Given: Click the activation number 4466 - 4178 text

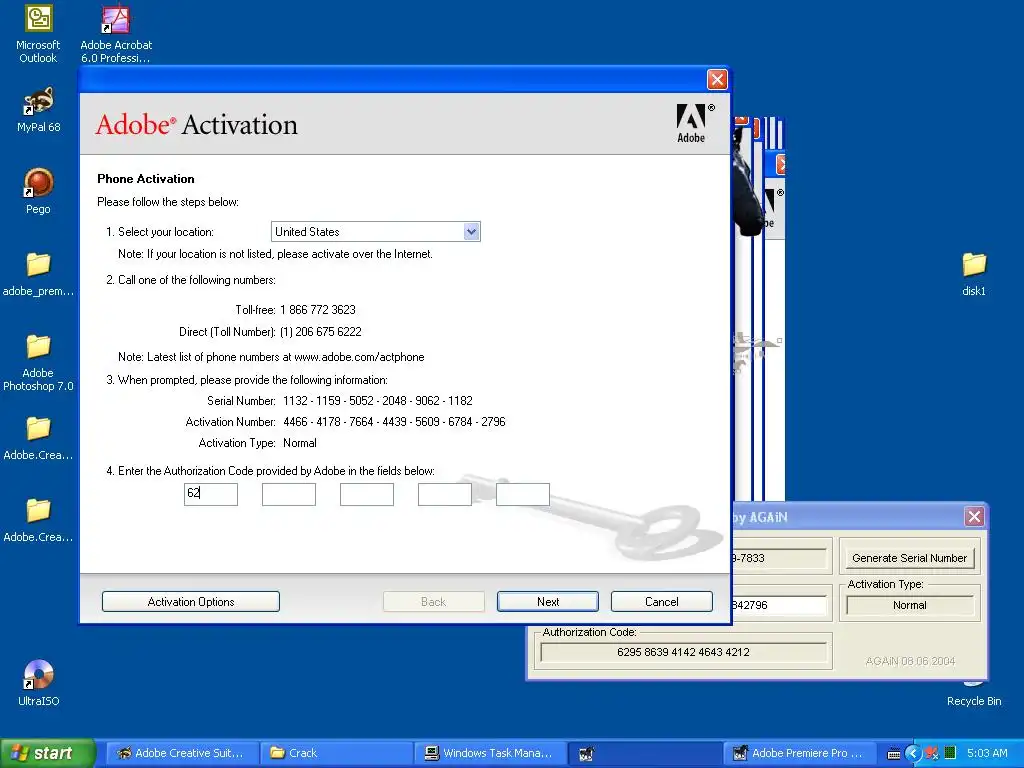Looking at the screenshot, I should pyautogui.click(x=394, y=421).
